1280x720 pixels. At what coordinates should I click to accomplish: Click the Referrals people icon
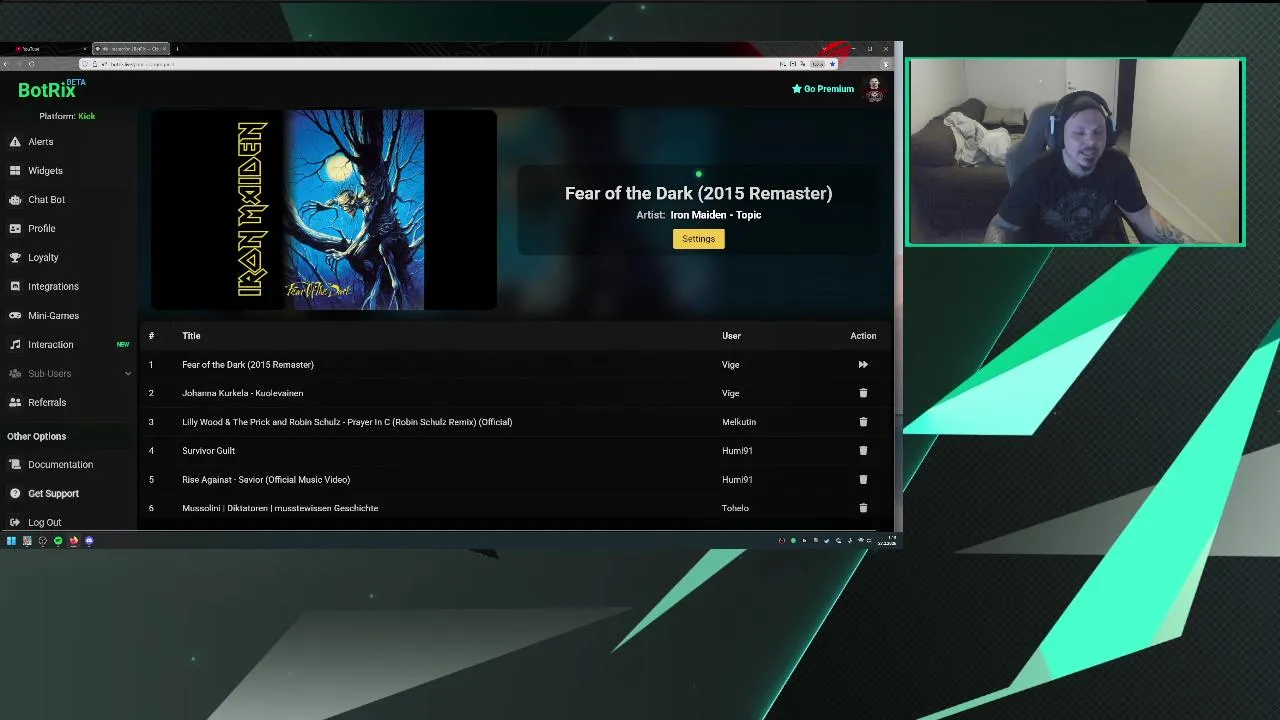[x=15, y=403]
